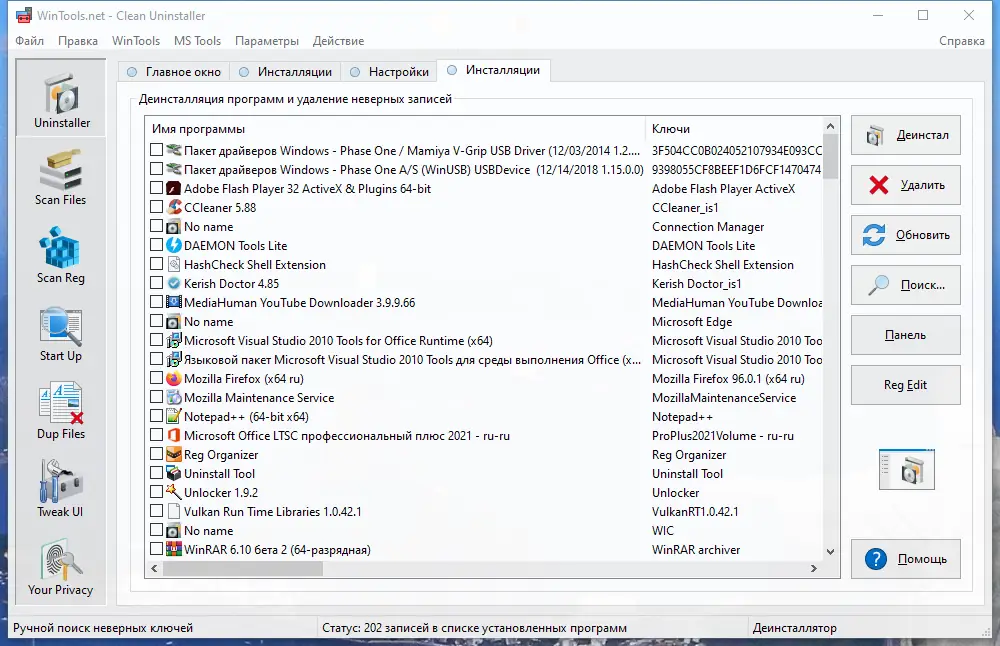Click the Reg Edit button
The width and height of the screenshot is (1000, 646).
pyautogui.click(x=906, y=385)
